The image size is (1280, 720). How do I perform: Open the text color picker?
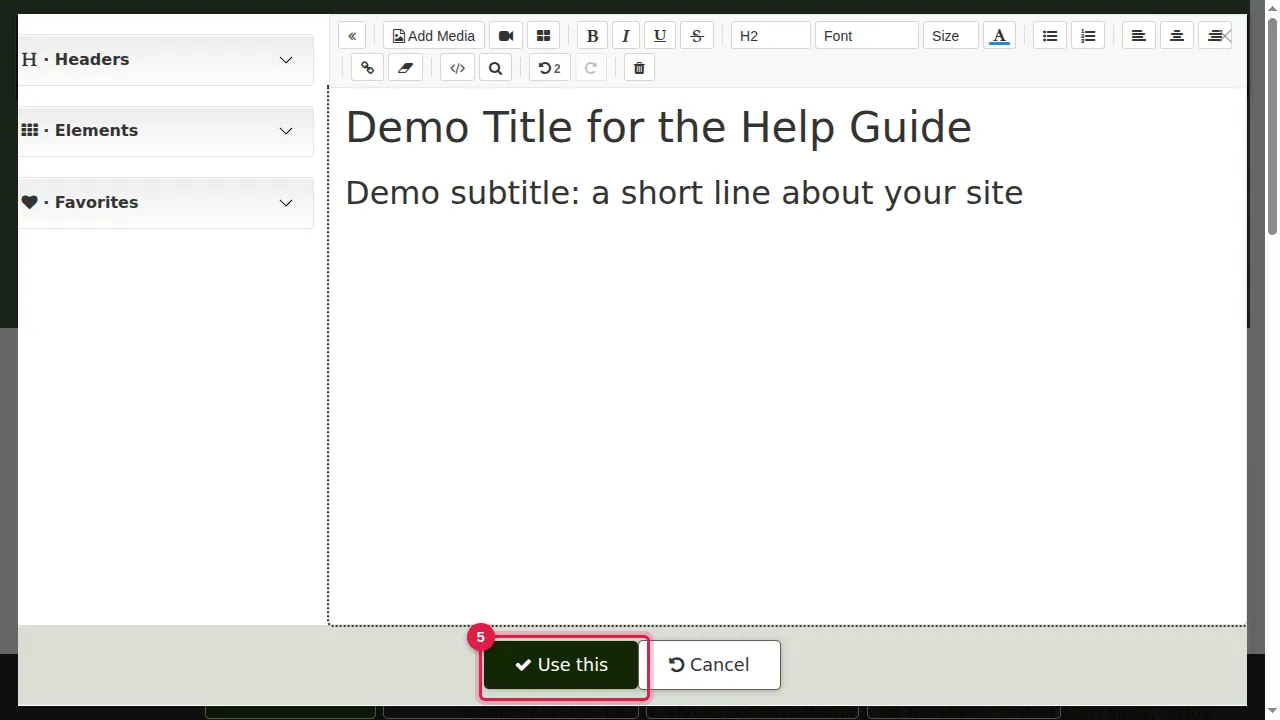999,36
